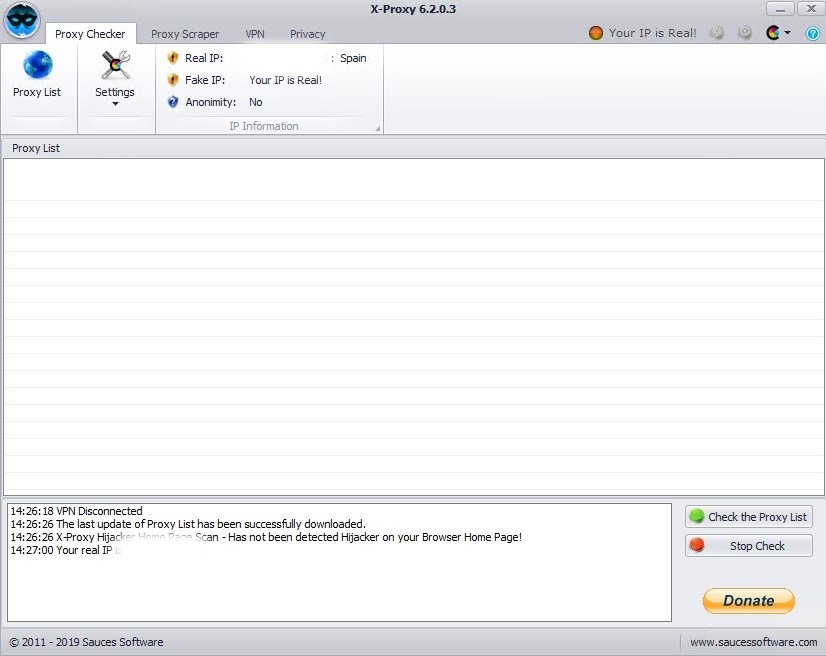Select the X-Proxy Hijacker scan log line
The image size is (826, 656).
click(x=266, y=537)
